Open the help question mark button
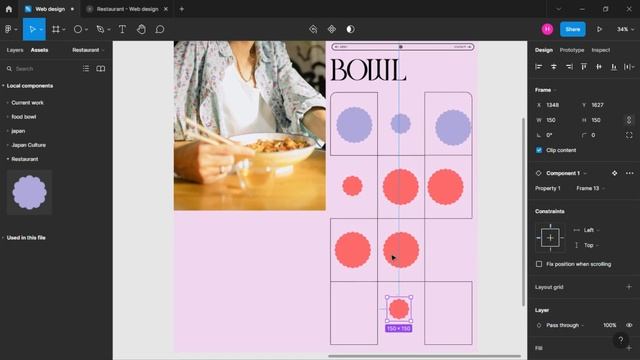Image resolution: width=640 pixels, height=360 pixels. point(620,340)
